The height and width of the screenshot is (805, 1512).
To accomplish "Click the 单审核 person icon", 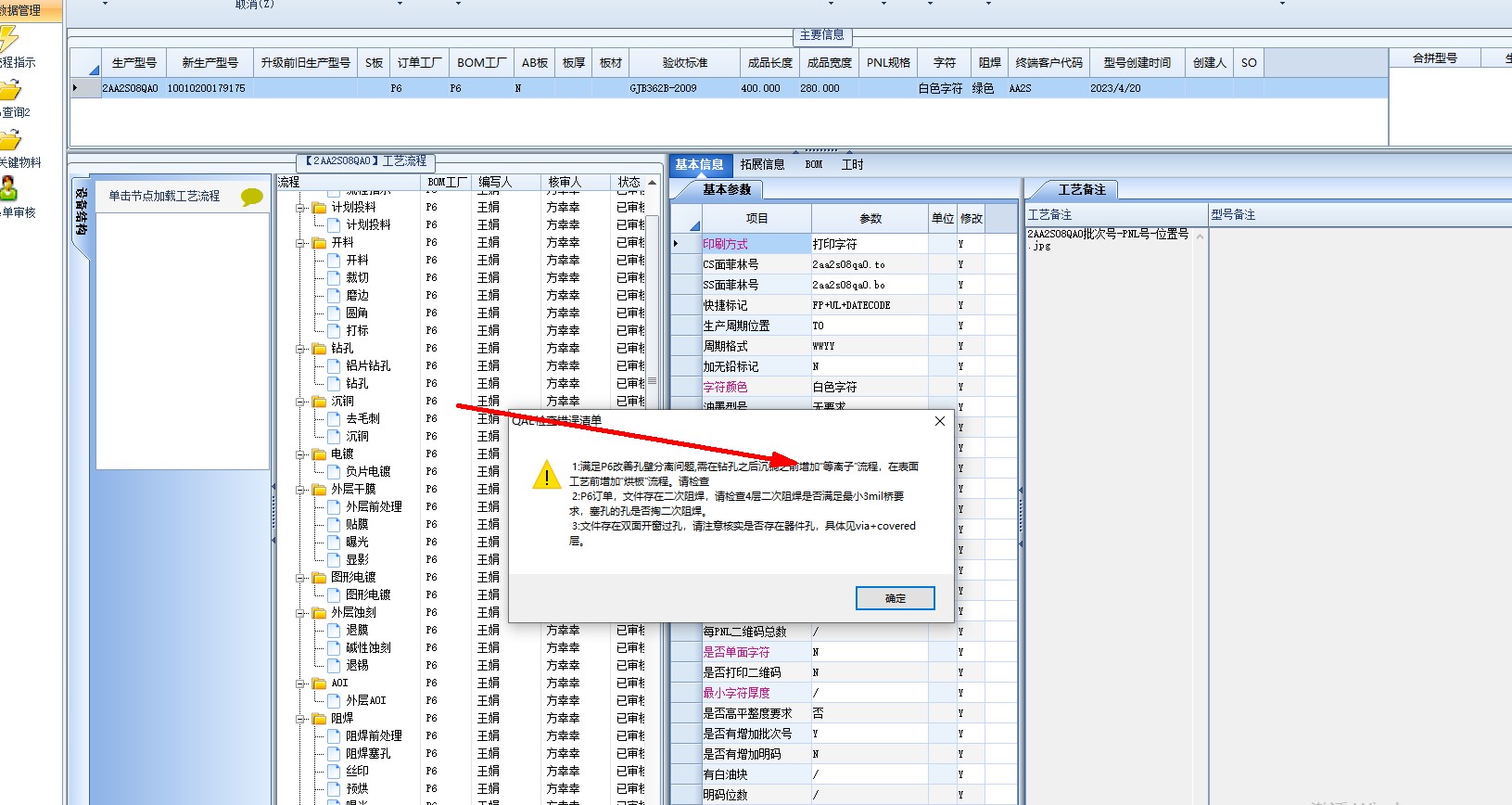I will (8, 189).
